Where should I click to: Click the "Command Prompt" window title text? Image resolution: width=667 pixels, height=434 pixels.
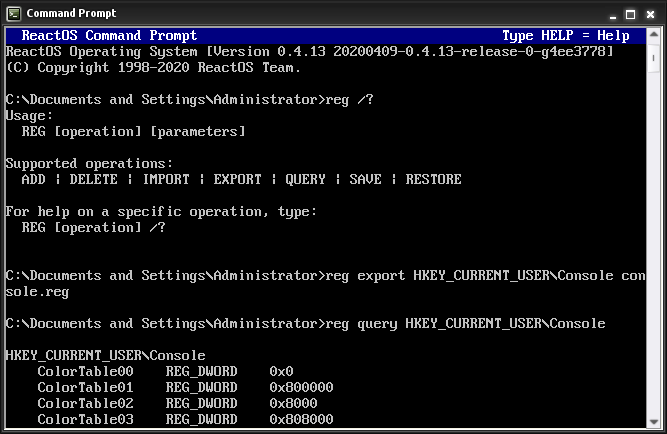coord(70,13)
